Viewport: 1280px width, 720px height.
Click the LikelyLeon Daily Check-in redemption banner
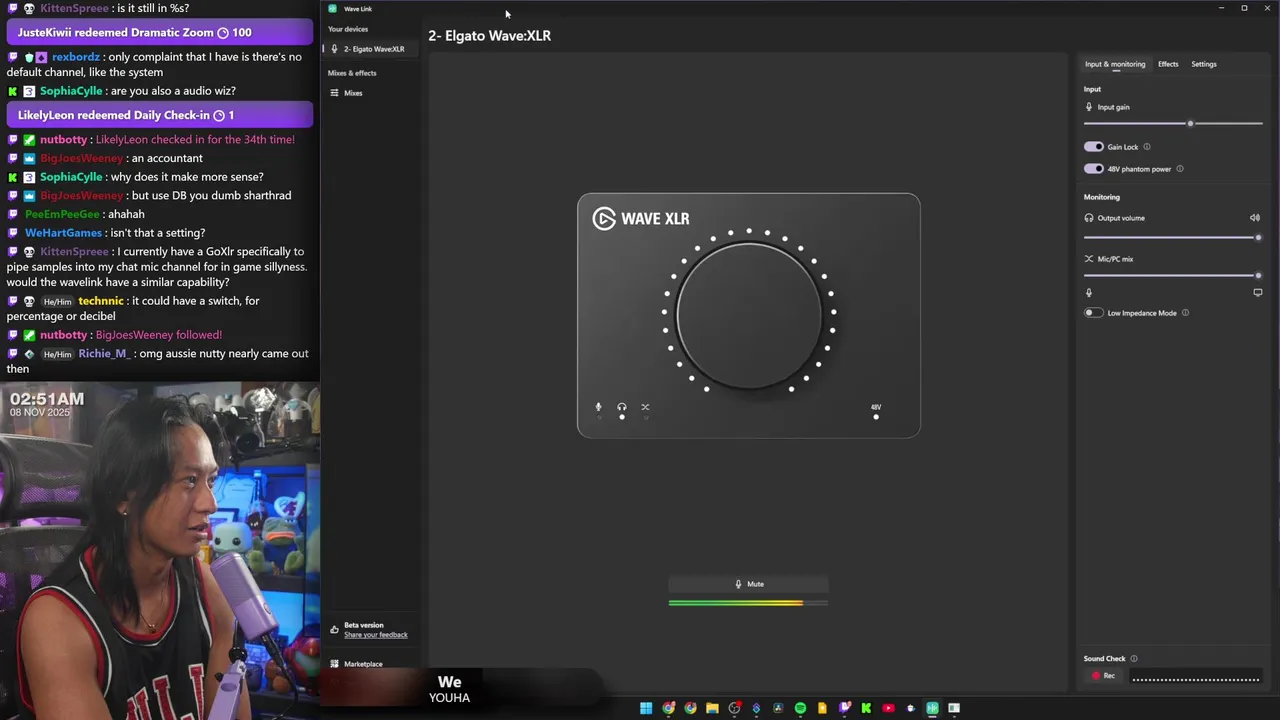tap(160, 115)
